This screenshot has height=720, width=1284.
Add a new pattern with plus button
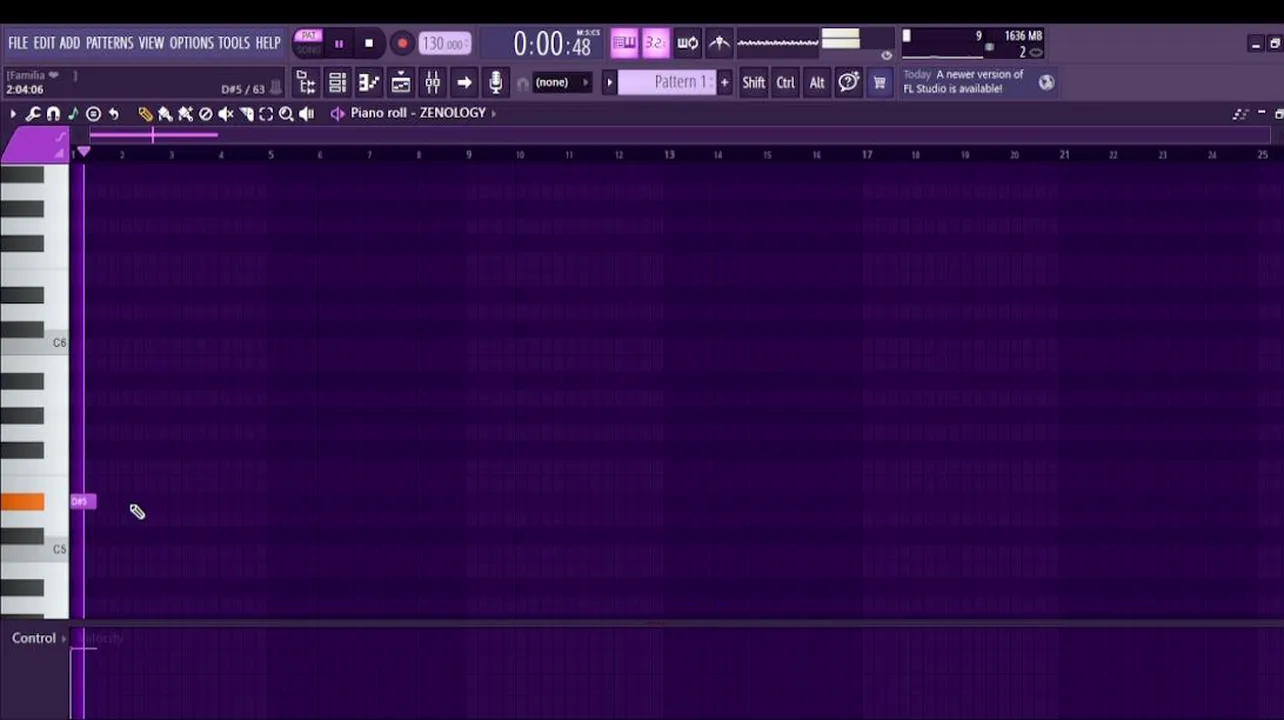coord(724,82)
